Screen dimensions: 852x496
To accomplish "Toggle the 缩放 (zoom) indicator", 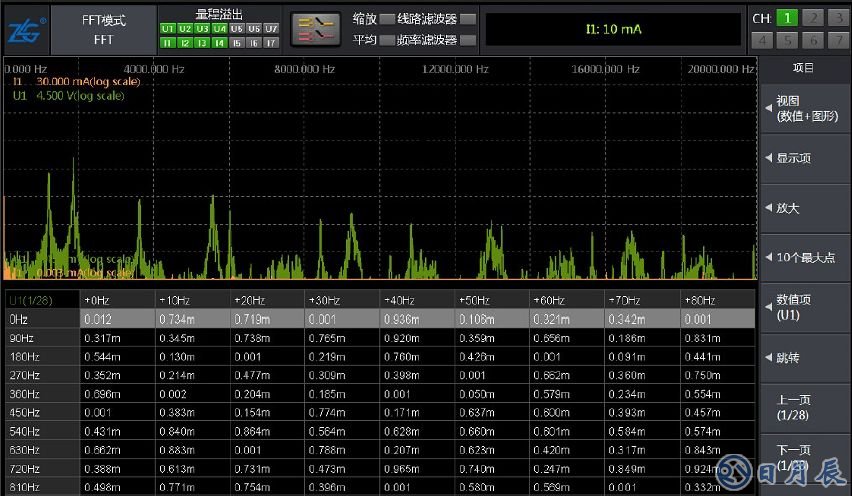I will tap(388, 19).
